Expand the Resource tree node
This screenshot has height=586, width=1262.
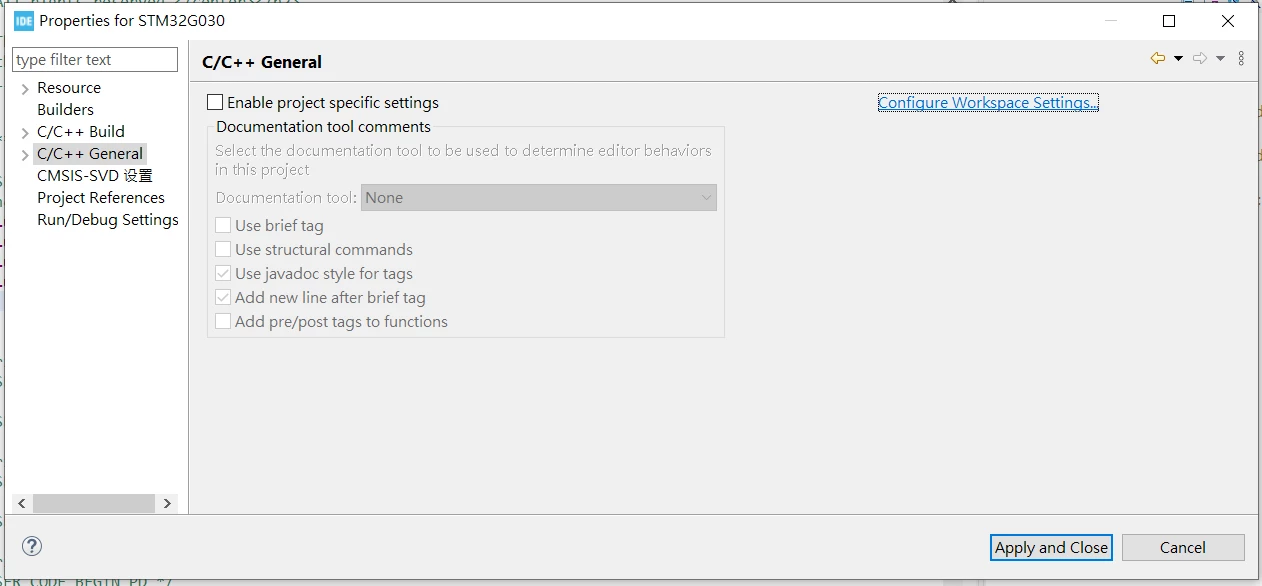coord(25,88)
